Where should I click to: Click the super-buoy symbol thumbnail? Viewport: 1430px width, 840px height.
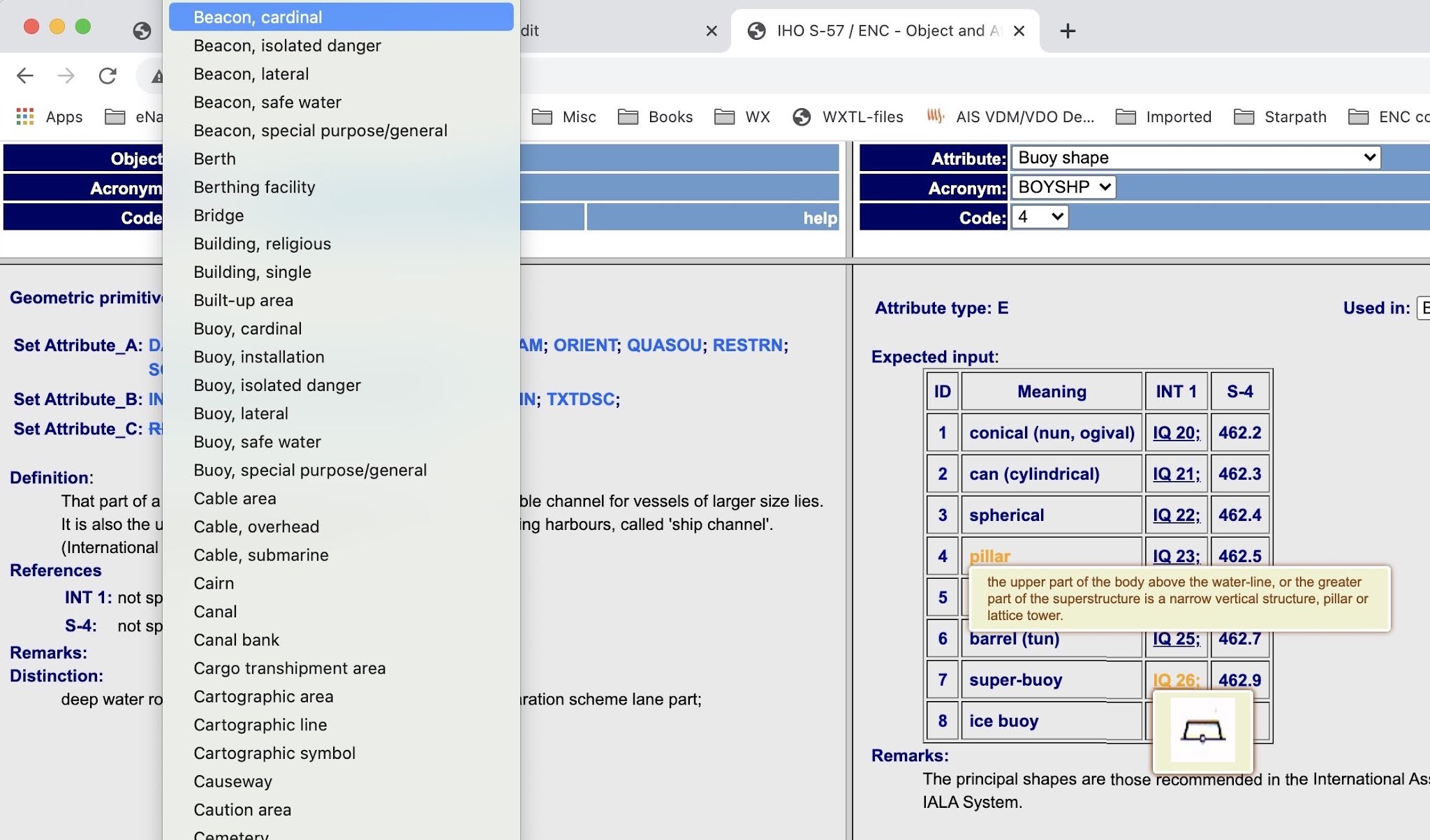1202,730
